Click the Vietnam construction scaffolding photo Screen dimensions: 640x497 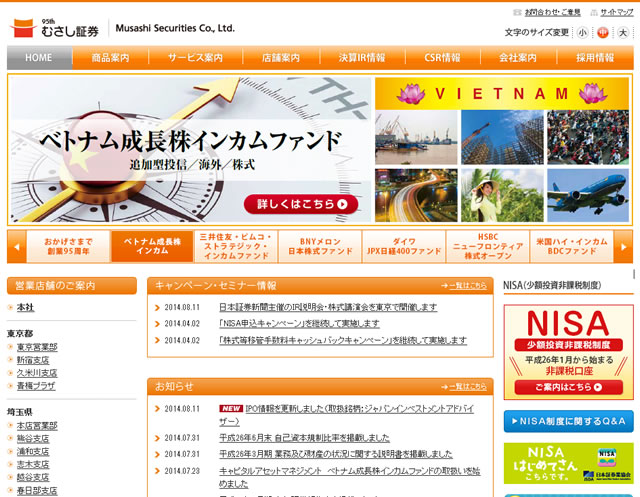pyautogui.click(x=502, y=137)
